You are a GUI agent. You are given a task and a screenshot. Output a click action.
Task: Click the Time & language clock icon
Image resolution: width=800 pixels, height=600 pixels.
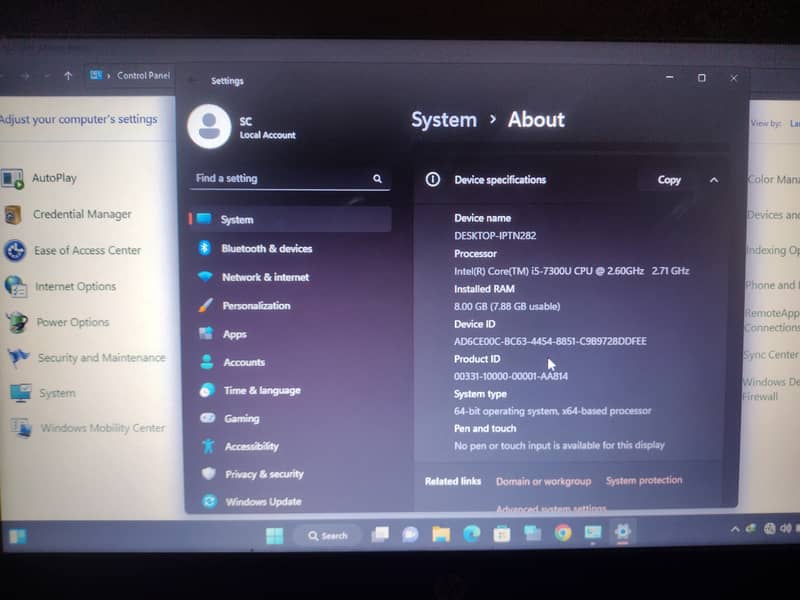(207, 390)
